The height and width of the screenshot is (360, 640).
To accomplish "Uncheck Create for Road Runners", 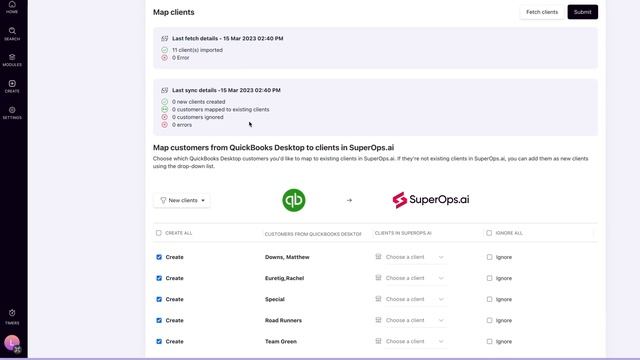I will (159, 320).
